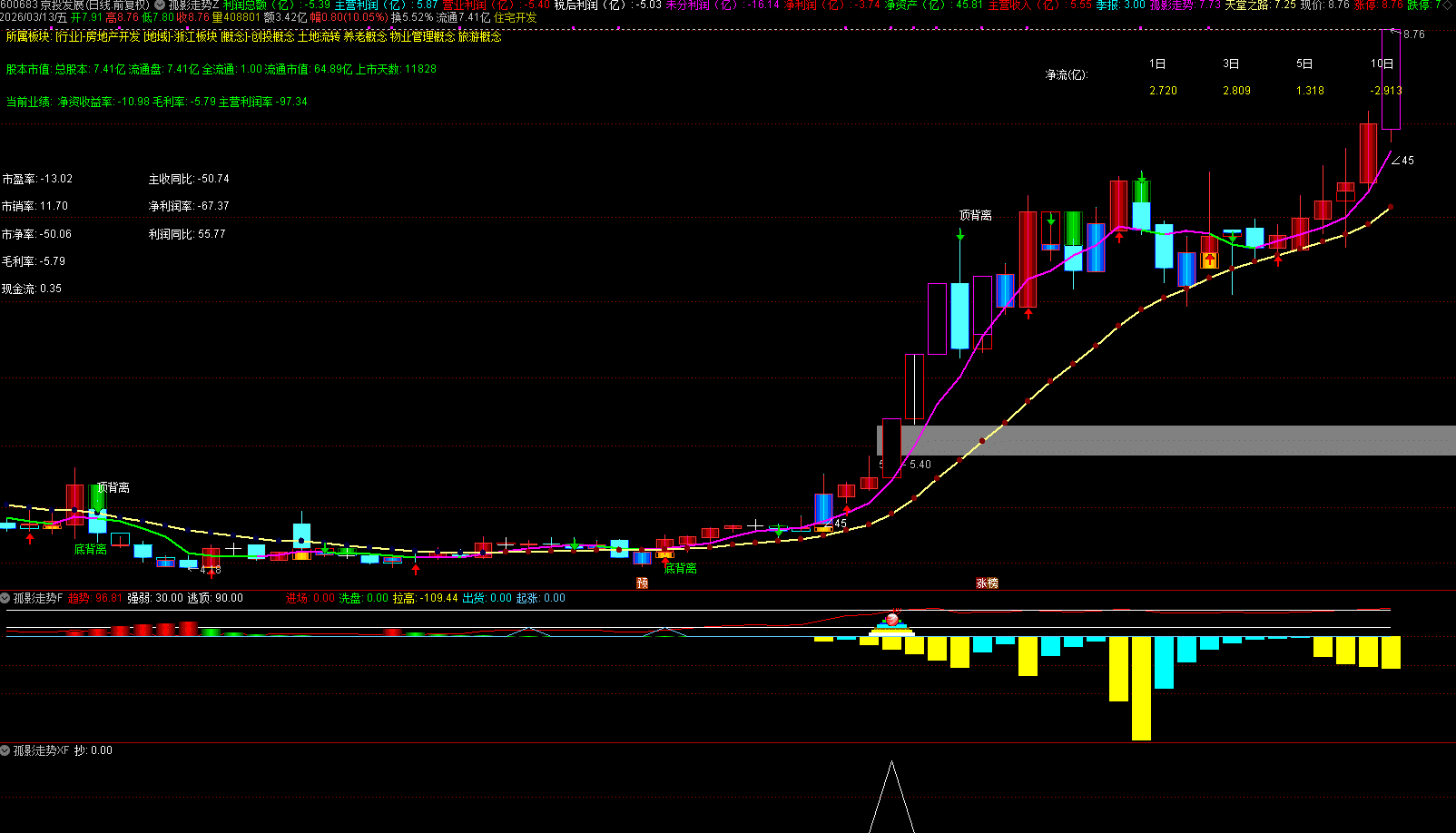Viewport: 1456px width, 833px height.
Task: Click the diamond icon at top-right corner
Action: click(x=1448, y=5)
